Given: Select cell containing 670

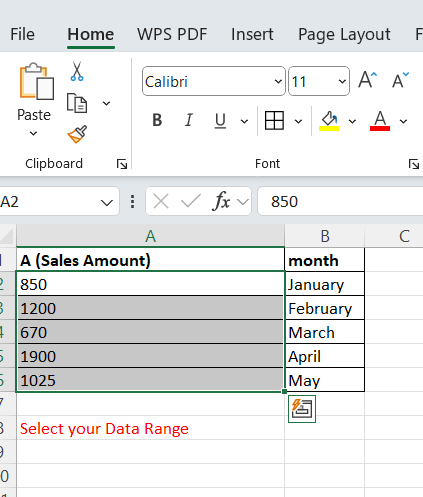Looking at the screenshot, I should click(150, 332).
